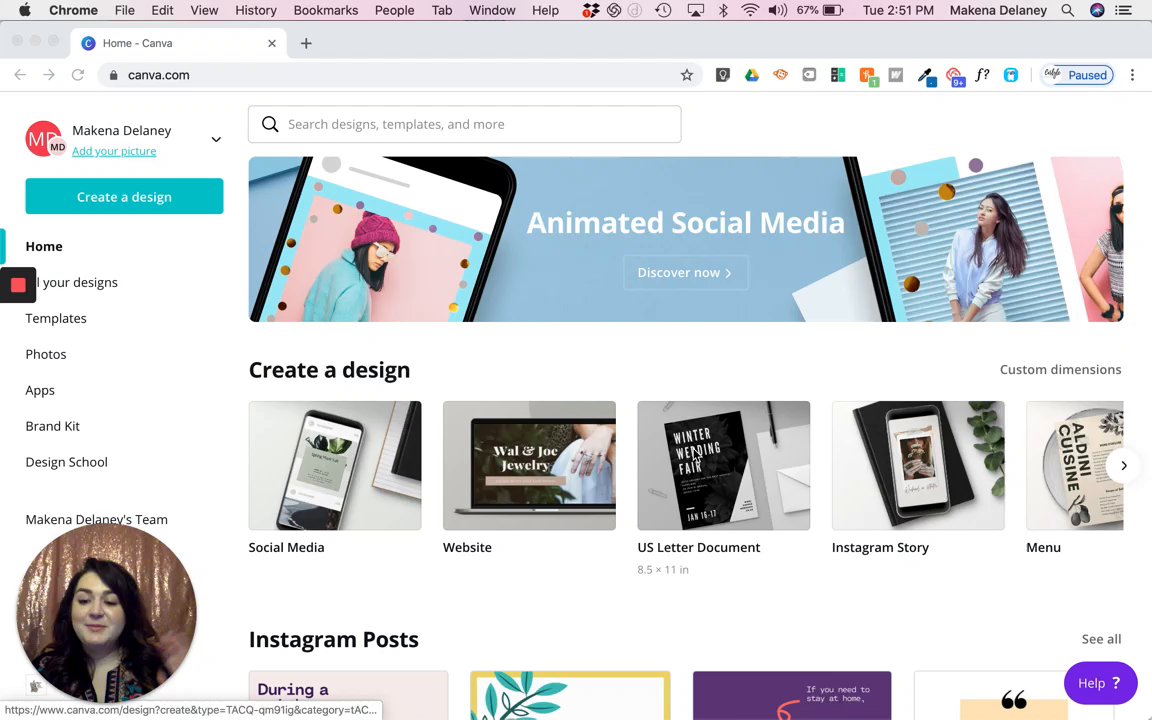Open the purple 'If you need to' template
The height and width of the screenshot is (720, 1152).
pyautogui.click(x=792, y=695)
